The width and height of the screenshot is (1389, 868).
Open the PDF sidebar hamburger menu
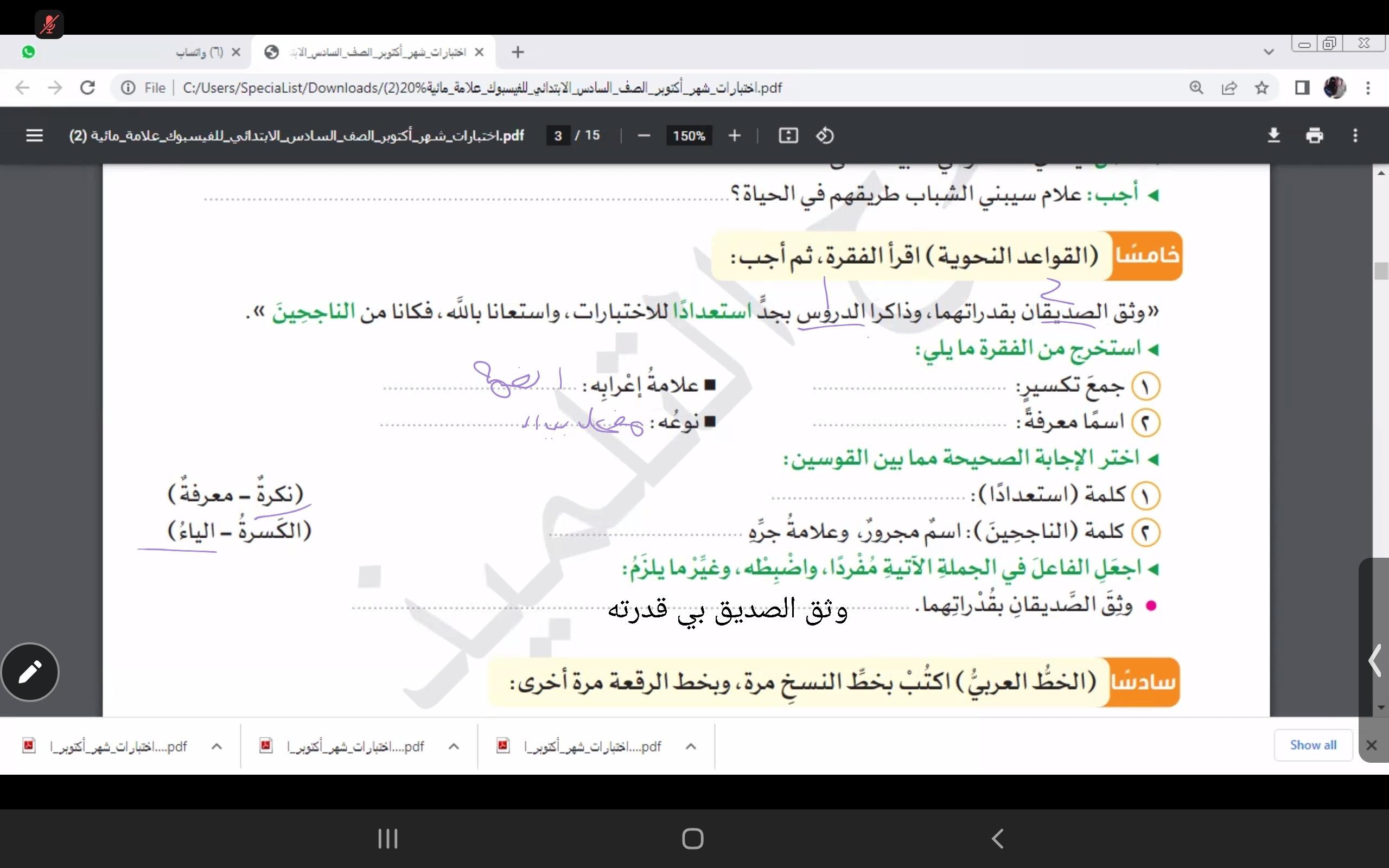[x=34, y=136]
